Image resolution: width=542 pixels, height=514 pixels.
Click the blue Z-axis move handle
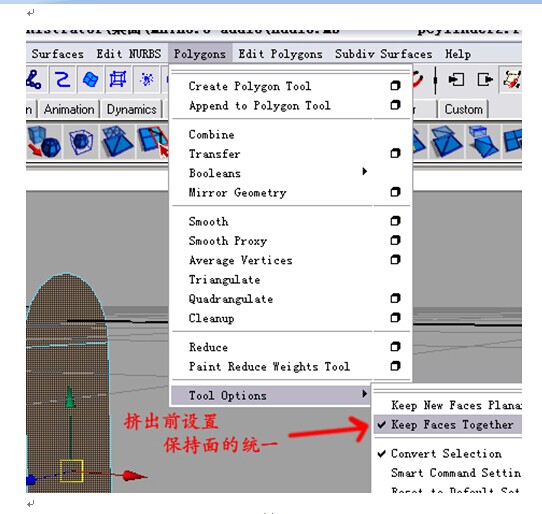[x=31, y=480]
